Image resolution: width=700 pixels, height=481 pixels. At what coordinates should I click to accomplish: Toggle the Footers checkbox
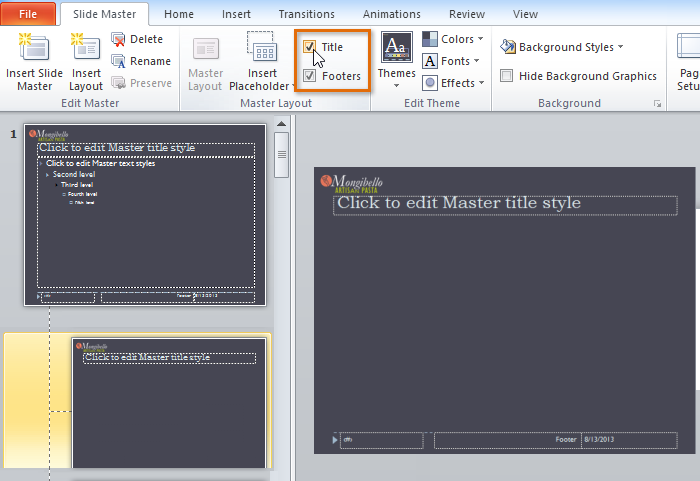[x=309, y=75]
